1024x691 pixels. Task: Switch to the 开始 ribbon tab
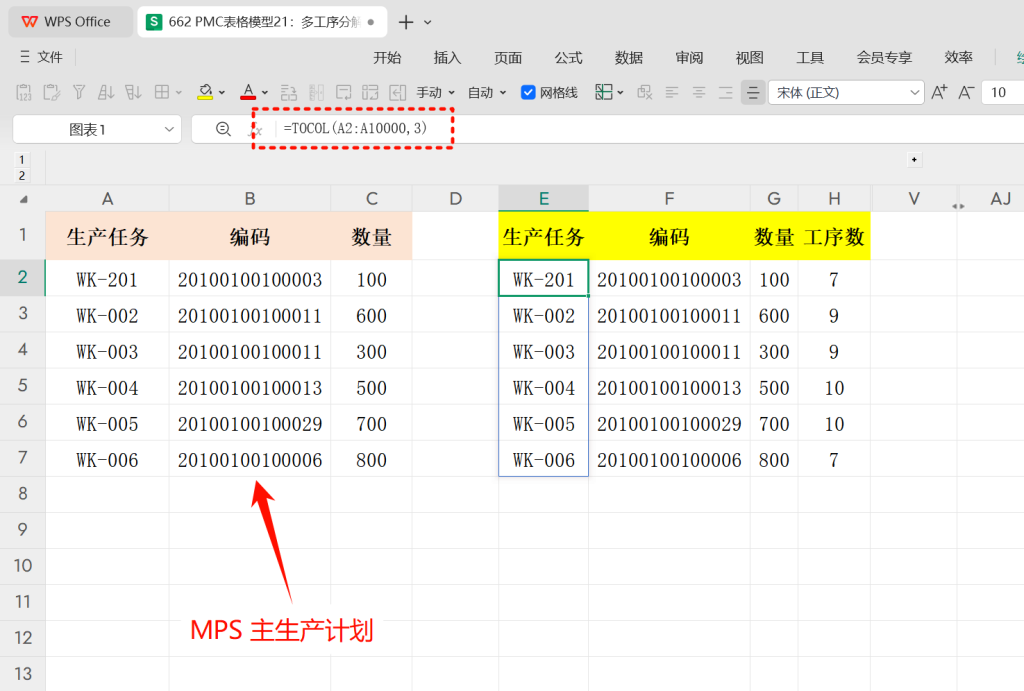(x=387, y=57)
